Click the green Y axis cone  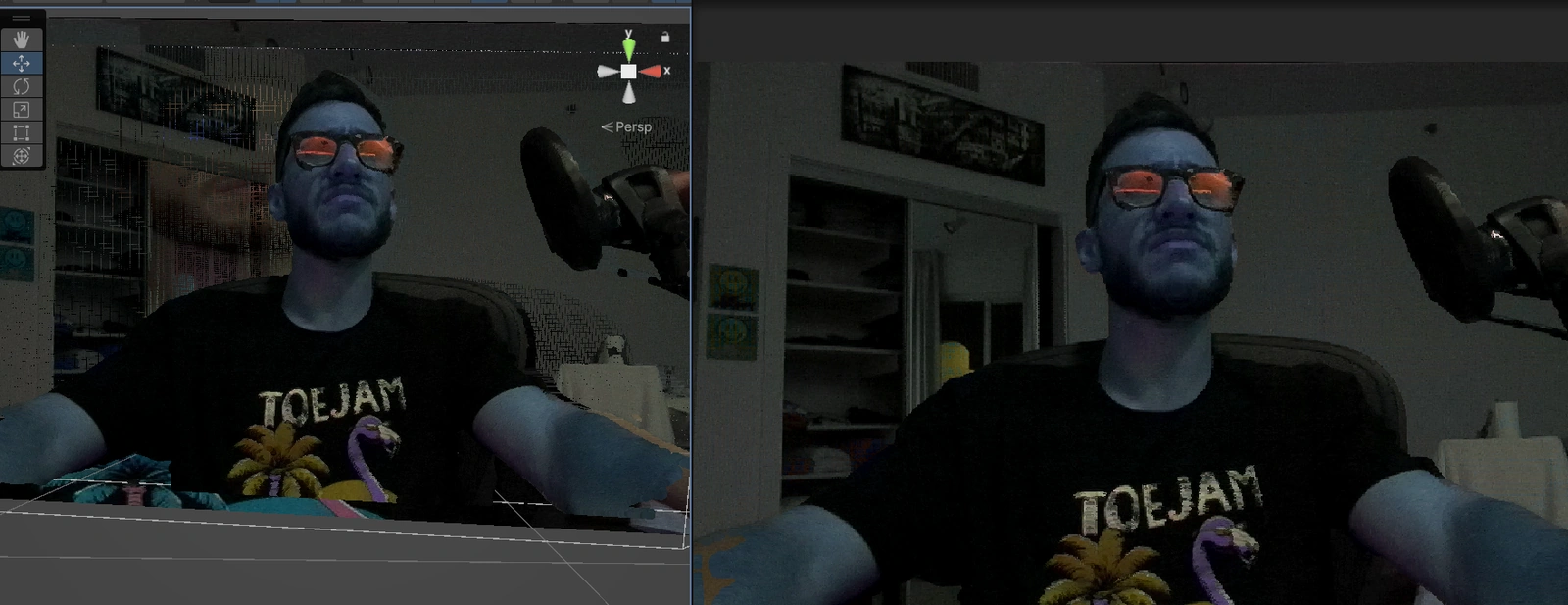pos(628,47)
